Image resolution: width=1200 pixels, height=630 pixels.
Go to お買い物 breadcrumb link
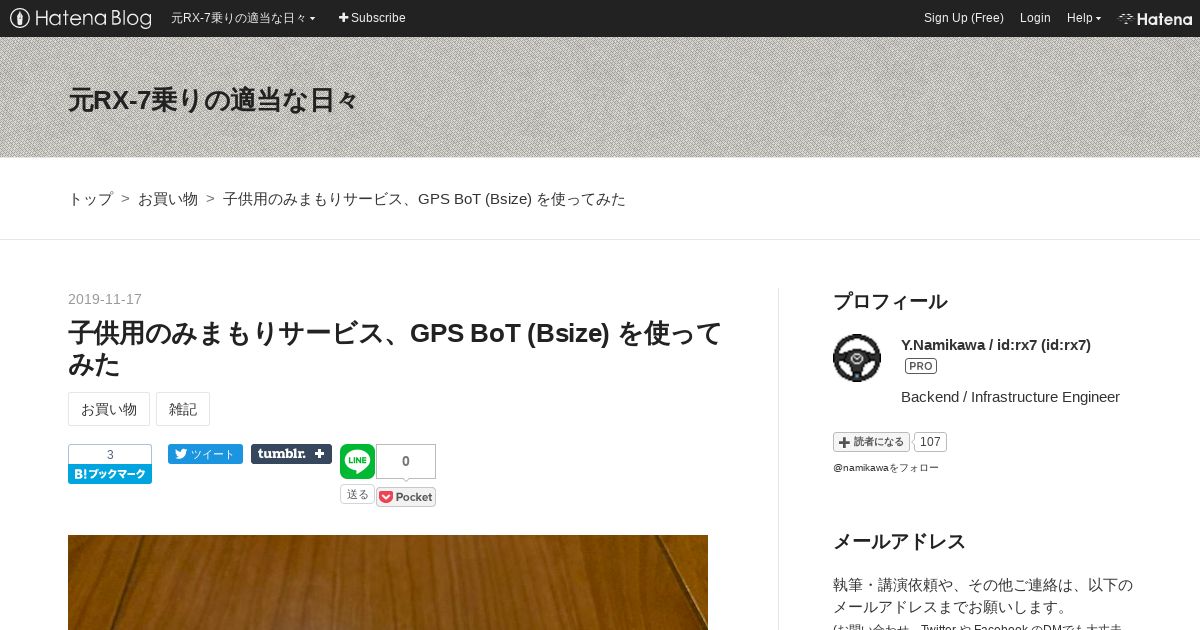168,199
